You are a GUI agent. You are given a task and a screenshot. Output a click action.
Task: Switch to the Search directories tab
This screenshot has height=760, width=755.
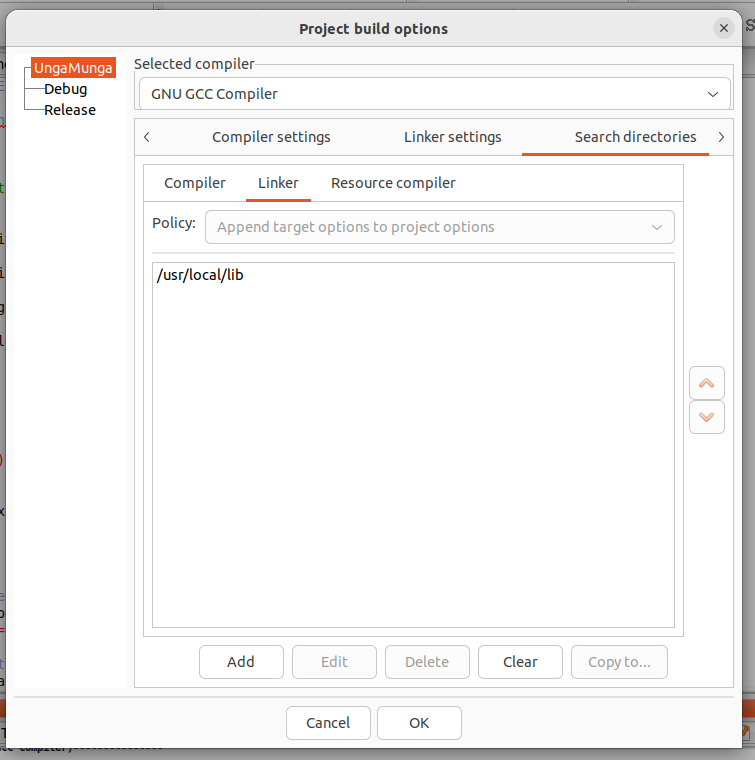[x=635, y=137]
